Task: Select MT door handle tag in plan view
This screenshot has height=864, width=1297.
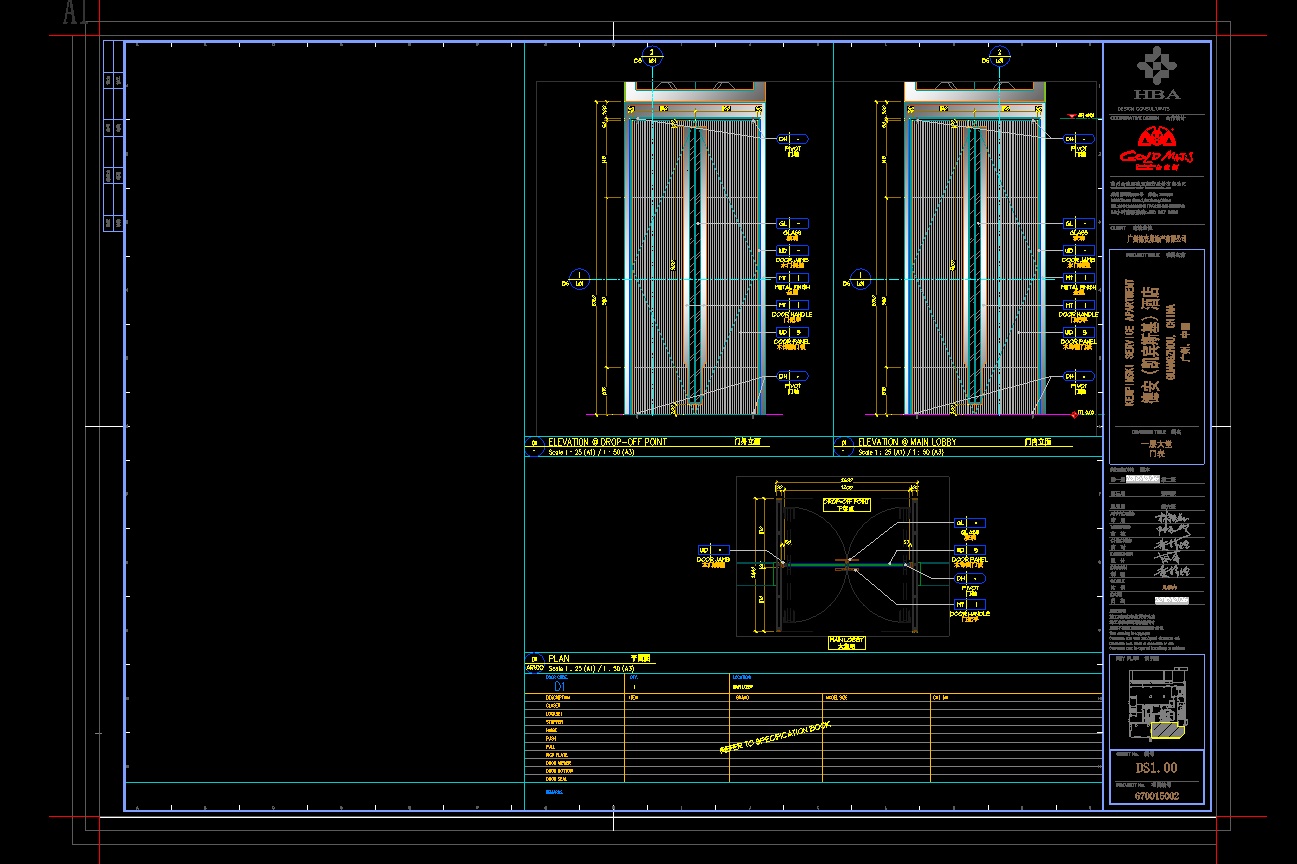Action: pyautogui.click(x=970, y=604)
